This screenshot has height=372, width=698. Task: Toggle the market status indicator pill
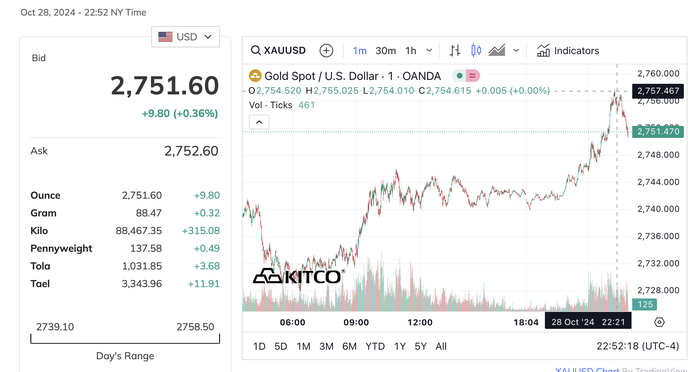pyautogui.click(x=466, y=76)
